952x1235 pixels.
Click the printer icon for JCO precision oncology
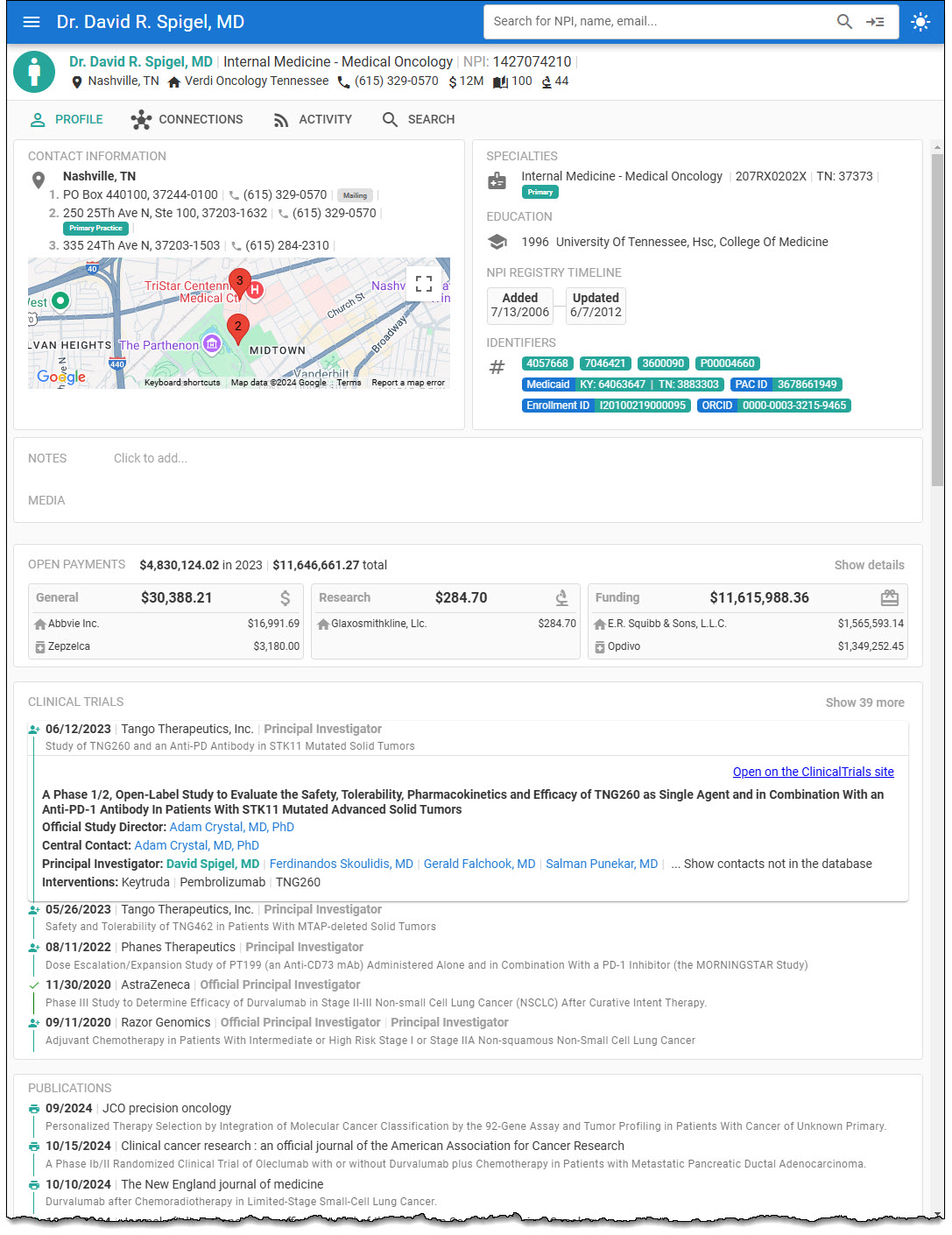(34, 1109)
